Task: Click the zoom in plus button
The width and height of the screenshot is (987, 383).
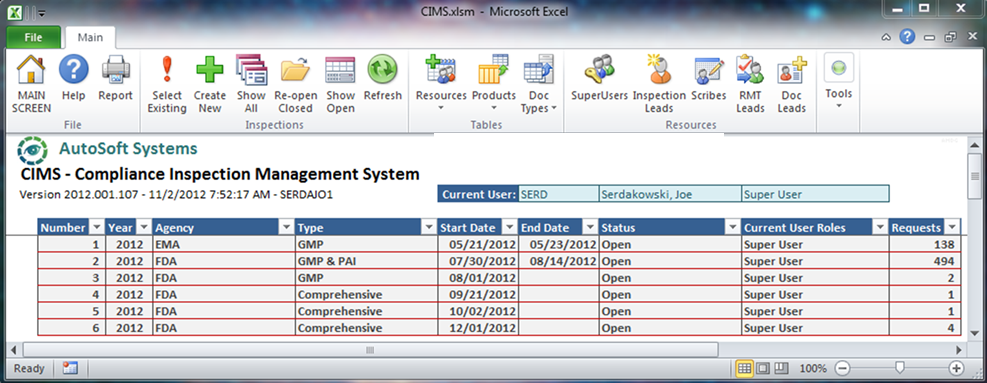Action: coord(956,368)
